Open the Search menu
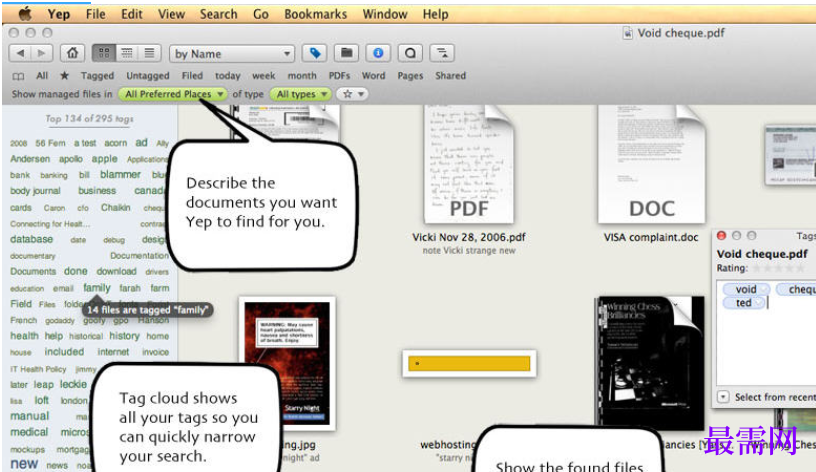816x472 pixels. [219, 14]
